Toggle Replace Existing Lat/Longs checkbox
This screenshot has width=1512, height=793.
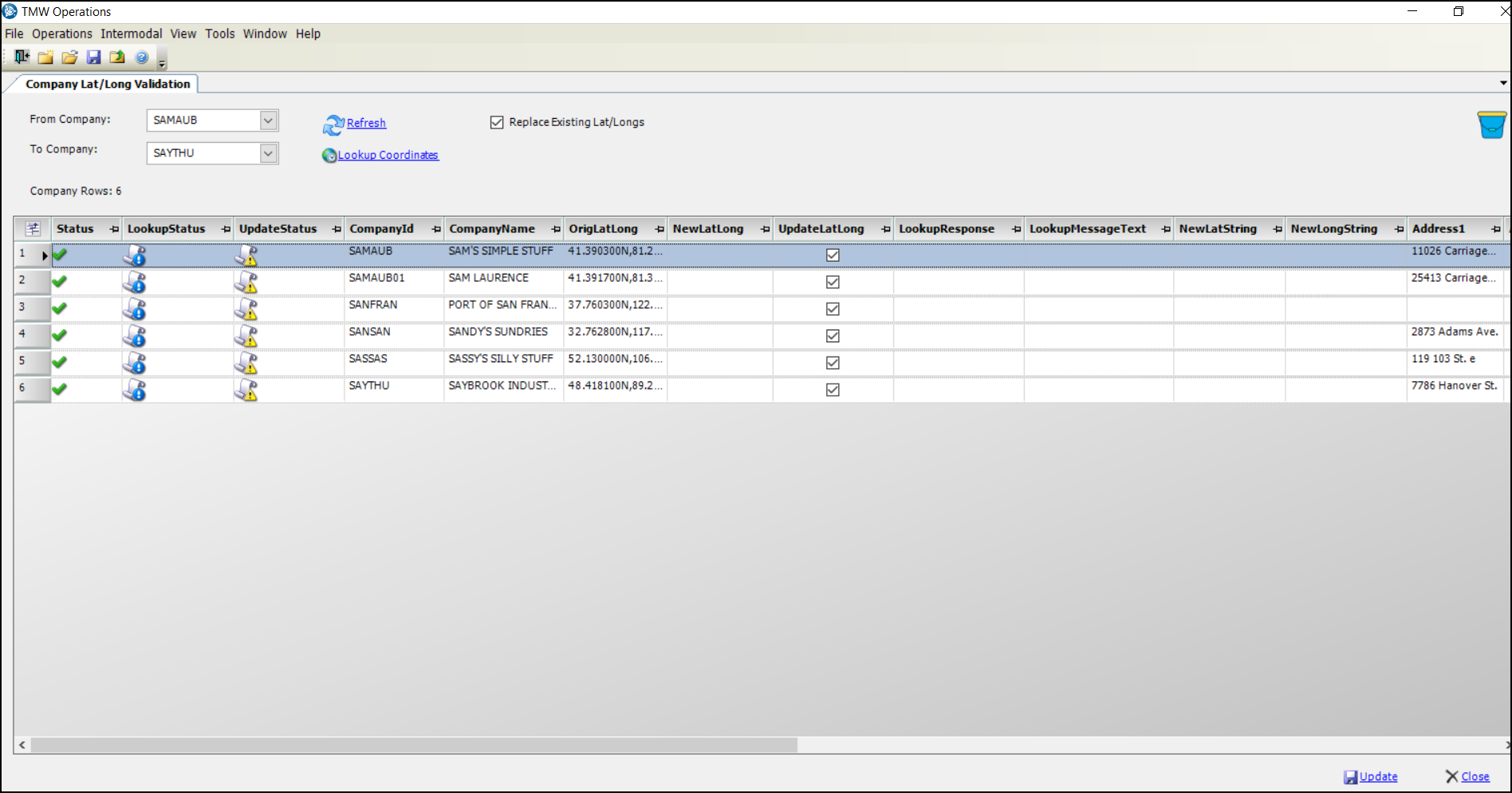pyautogui.click(x=497, y=122)
